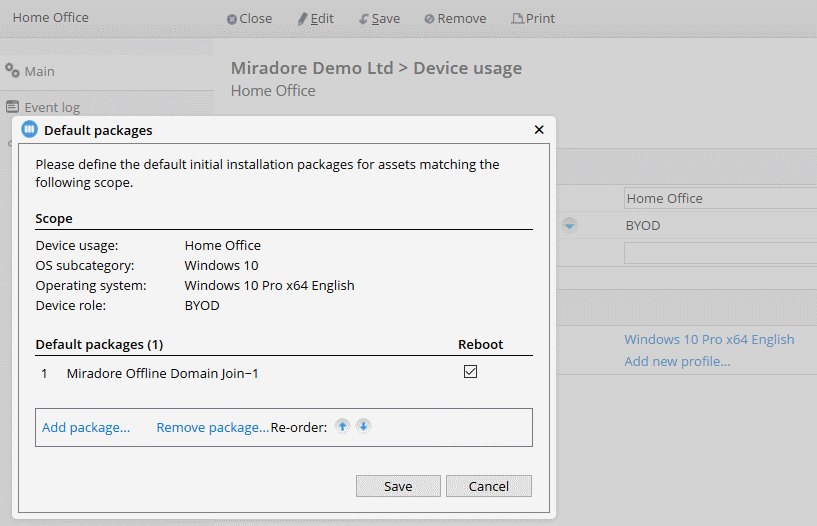This screenshot has width=817, height=526.
Task: Click the gears icon beside Main
Action: (12, 70)
